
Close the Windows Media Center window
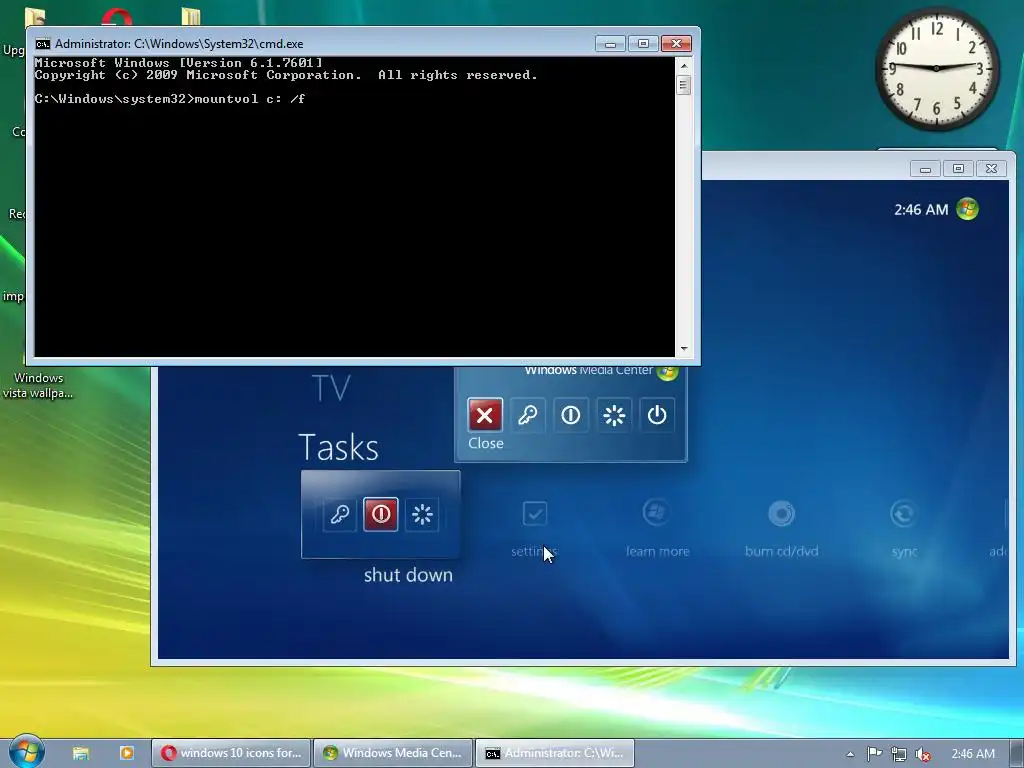coord(991,168)
